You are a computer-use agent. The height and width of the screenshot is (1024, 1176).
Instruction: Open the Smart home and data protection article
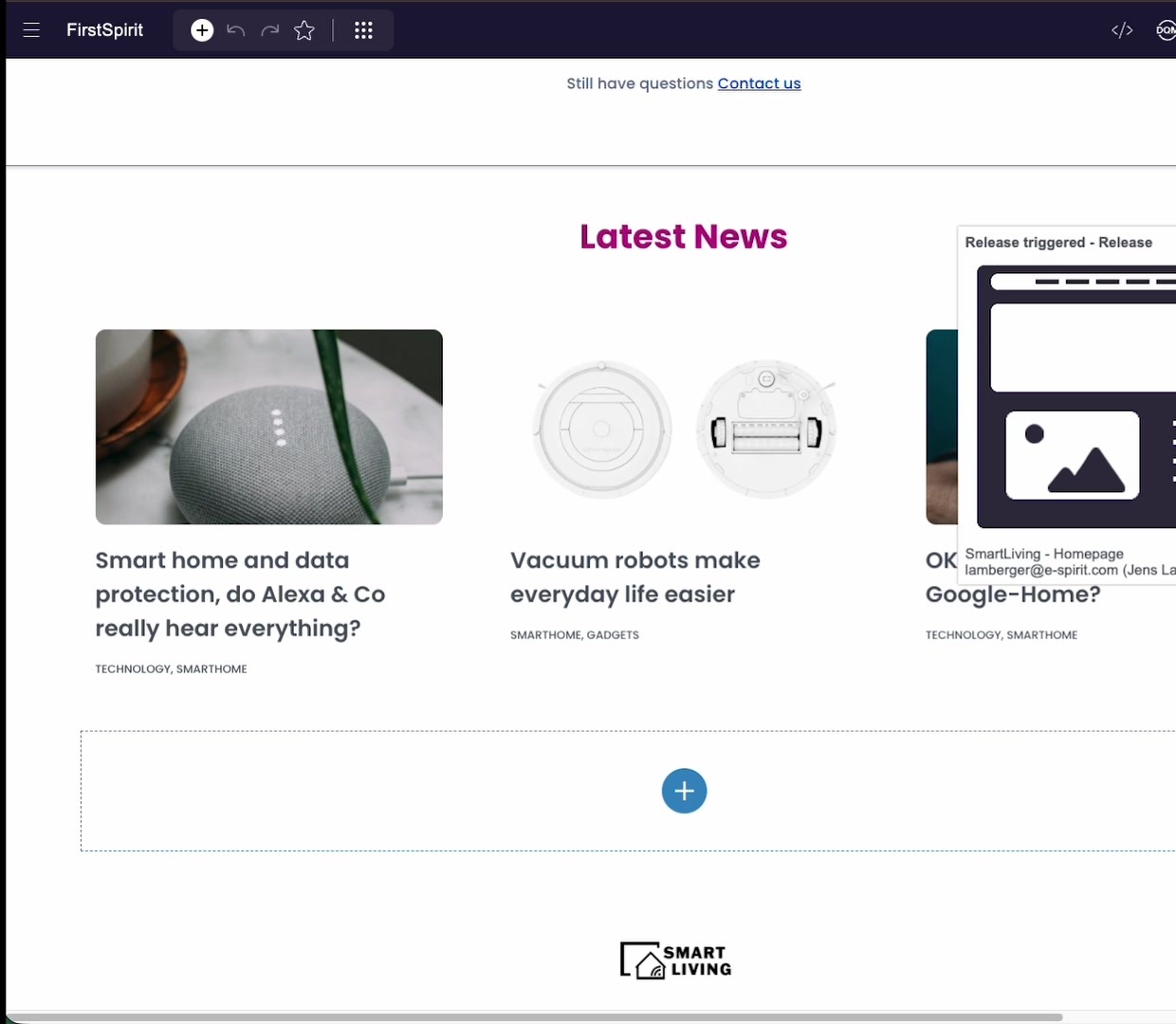click(240, 594)
